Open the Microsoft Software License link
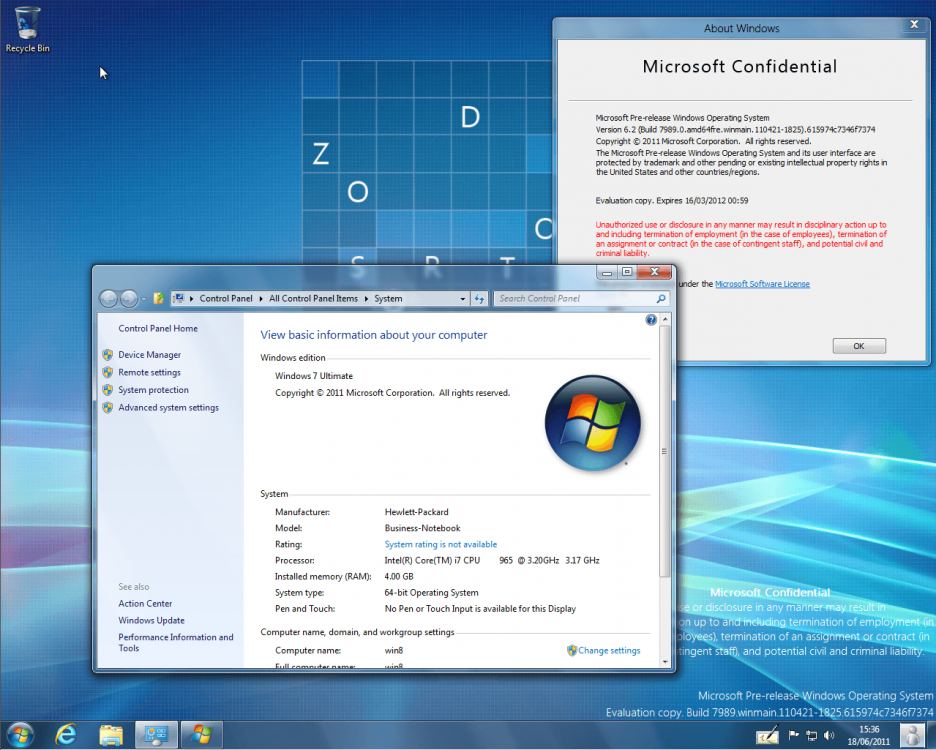Screen dimensions: 936x750 tap(762, 284)
